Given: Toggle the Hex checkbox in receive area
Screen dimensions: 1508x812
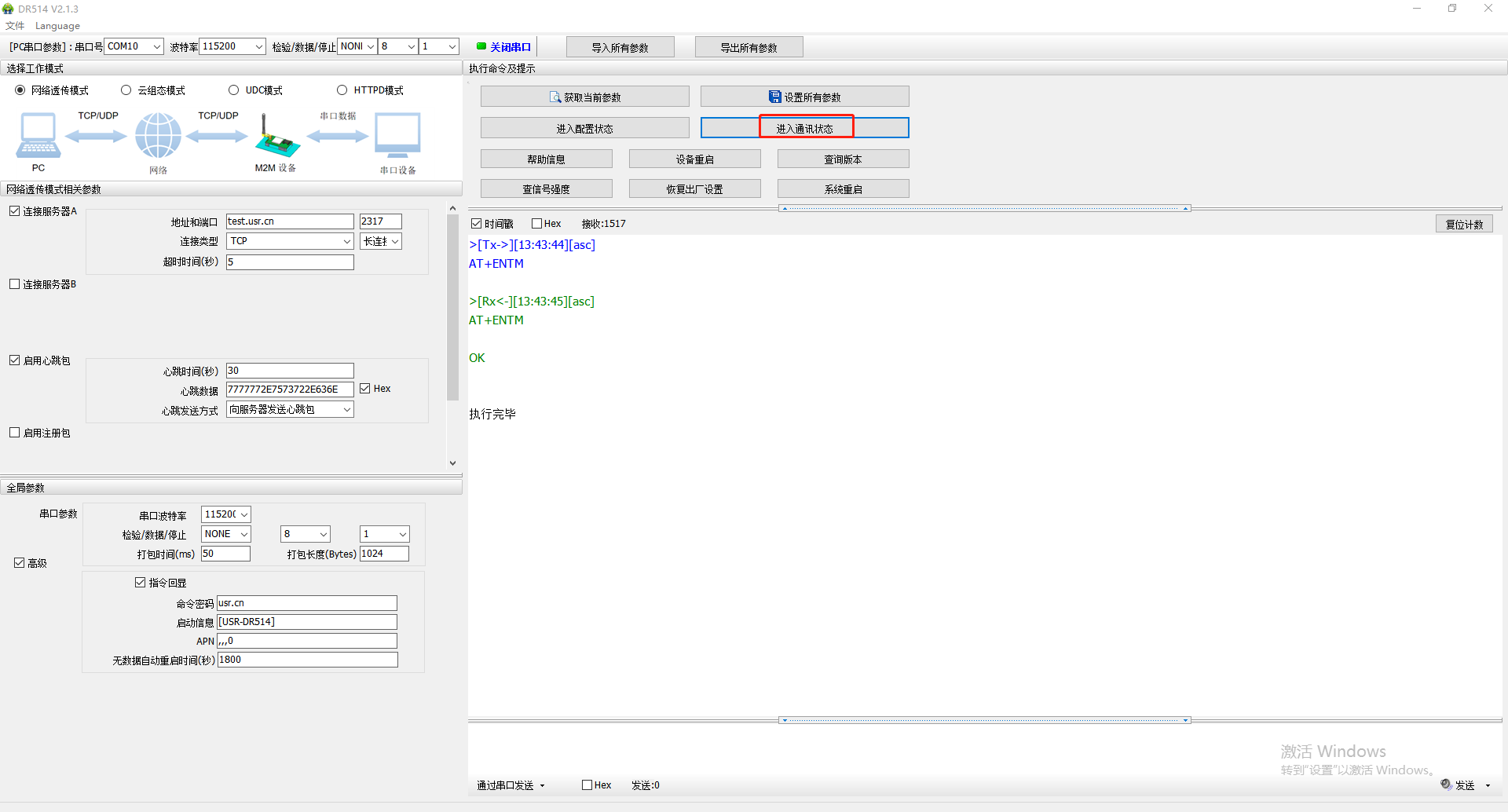Looking at the screenshot, I should point(537,224).
